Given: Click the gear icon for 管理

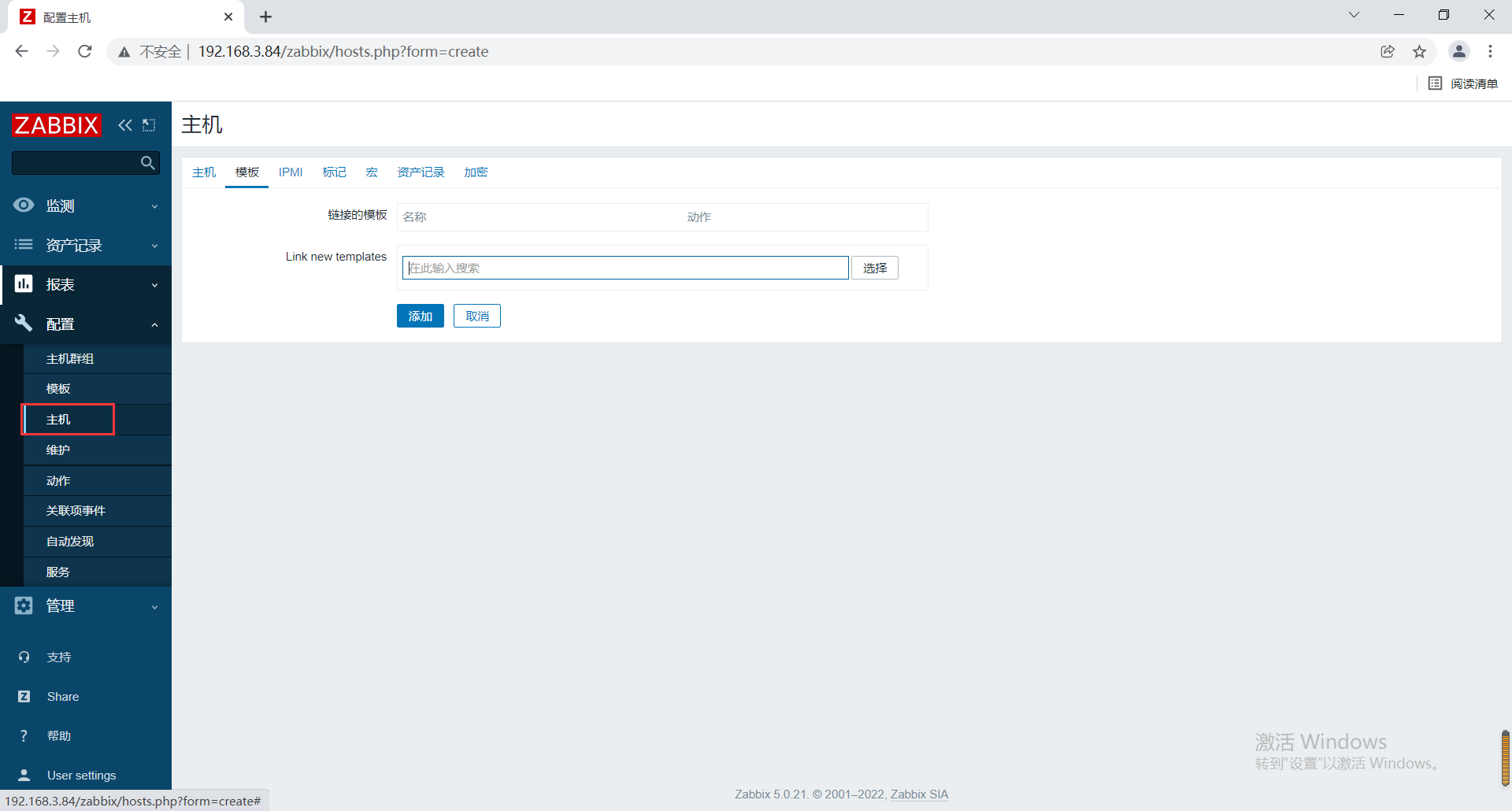Looking at the screenshot, I should click(24, 605).
